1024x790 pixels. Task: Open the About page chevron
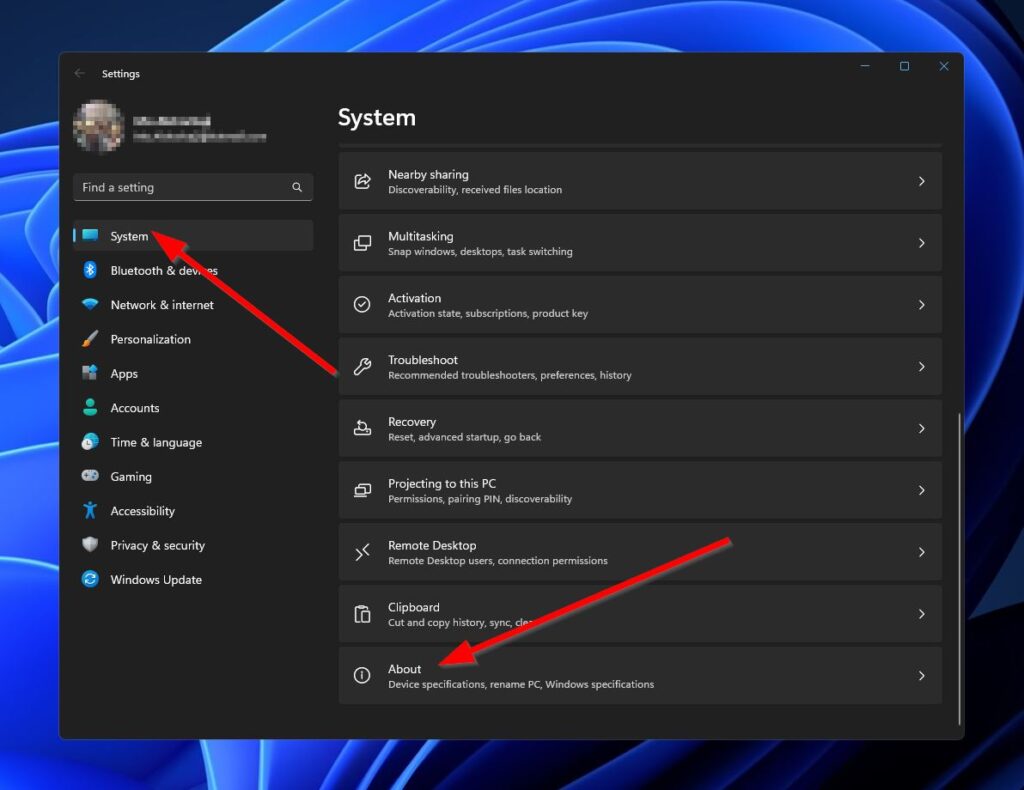point(921,675)
